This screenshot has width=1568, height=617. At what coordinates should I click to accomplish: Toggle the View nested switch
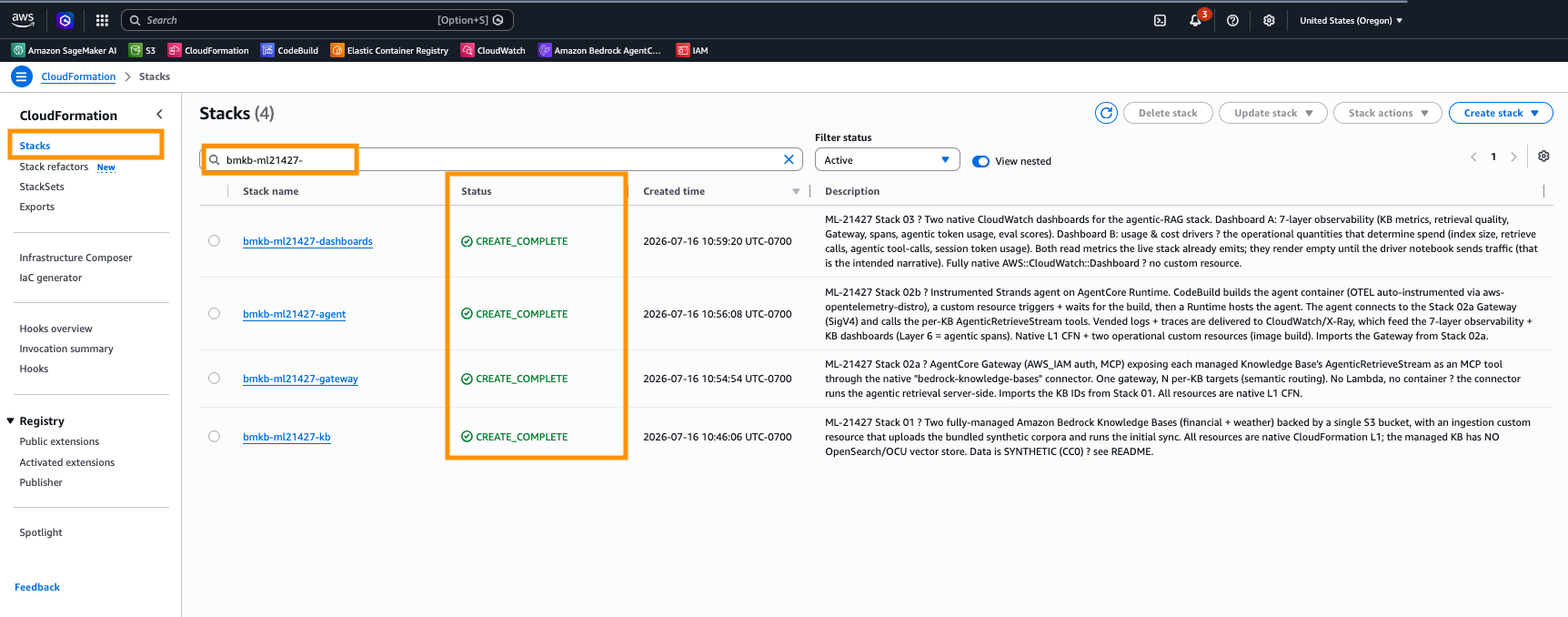point(980,161)
